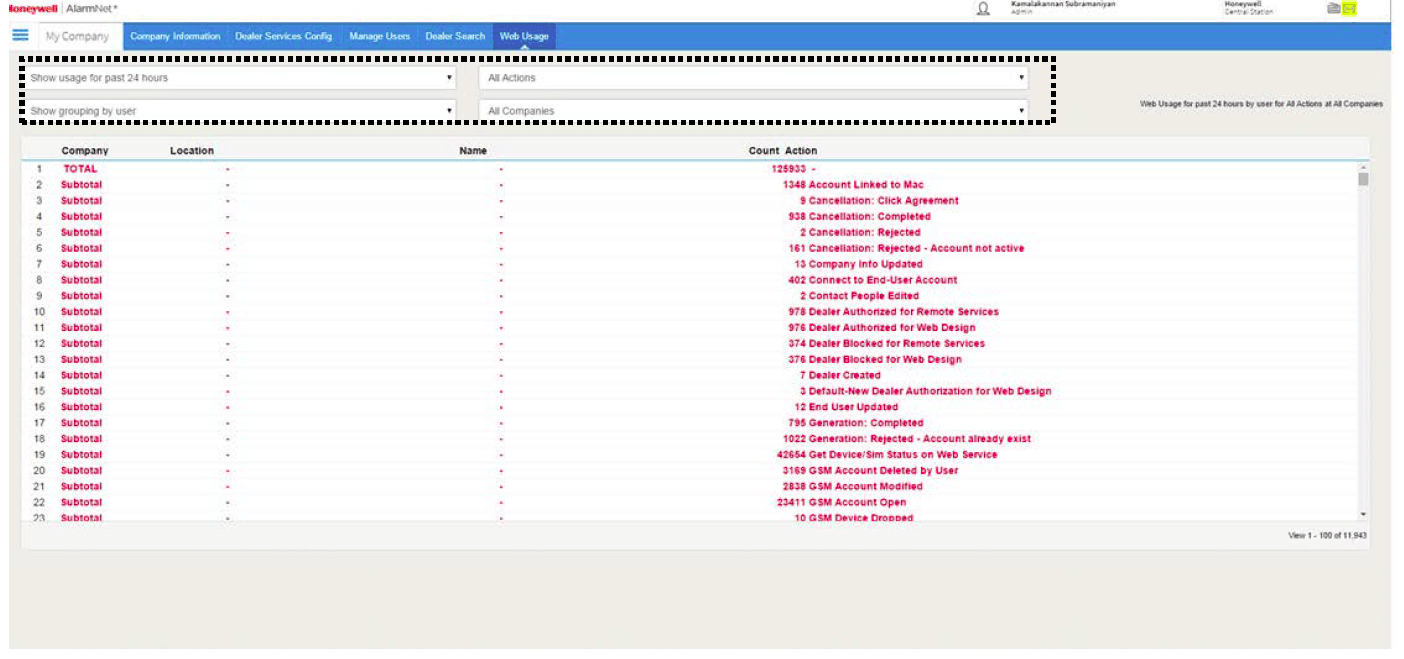Click the scrollbar up arrow in table

tap(1363, 168)
